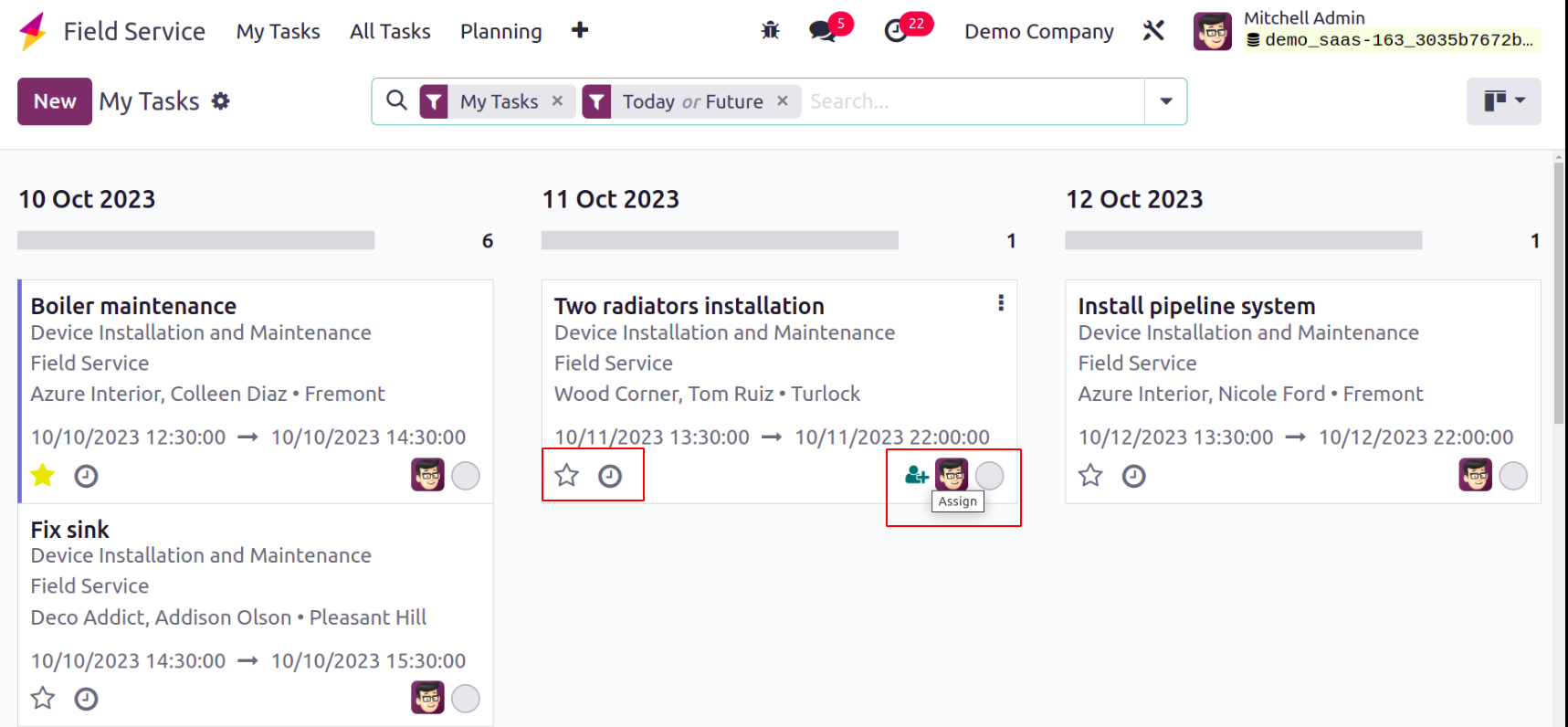The width and height of the screenshot is (1568, 727).
Task: Click 'Deco Addict, Addison Olson • Pleasant Hill' text
Action: [x=228, y=617]
